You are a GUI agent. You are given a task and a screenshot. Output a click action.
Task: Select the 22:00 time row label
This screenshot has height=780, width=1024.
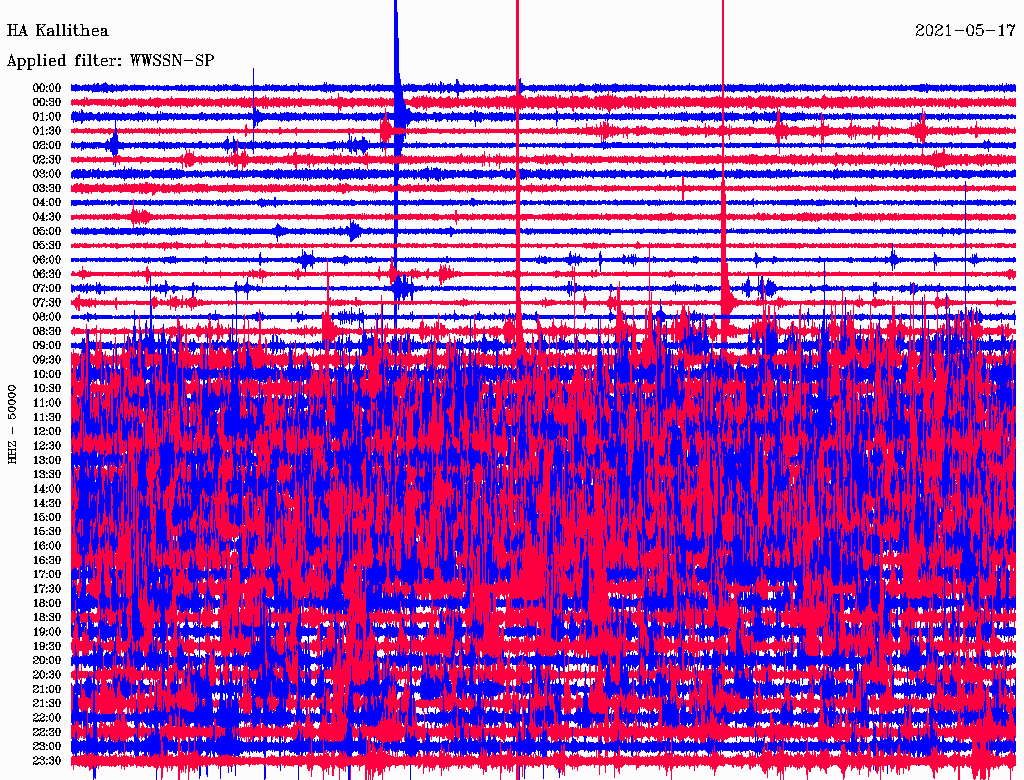pos(47,718)
